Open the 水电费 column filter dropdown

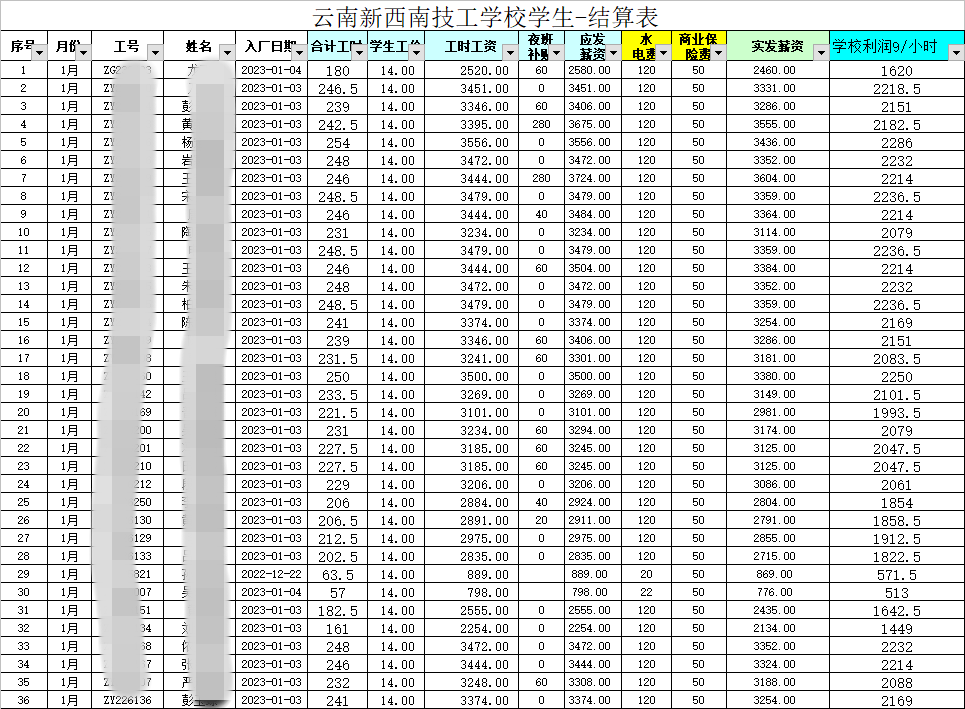[x=663, y=53]
